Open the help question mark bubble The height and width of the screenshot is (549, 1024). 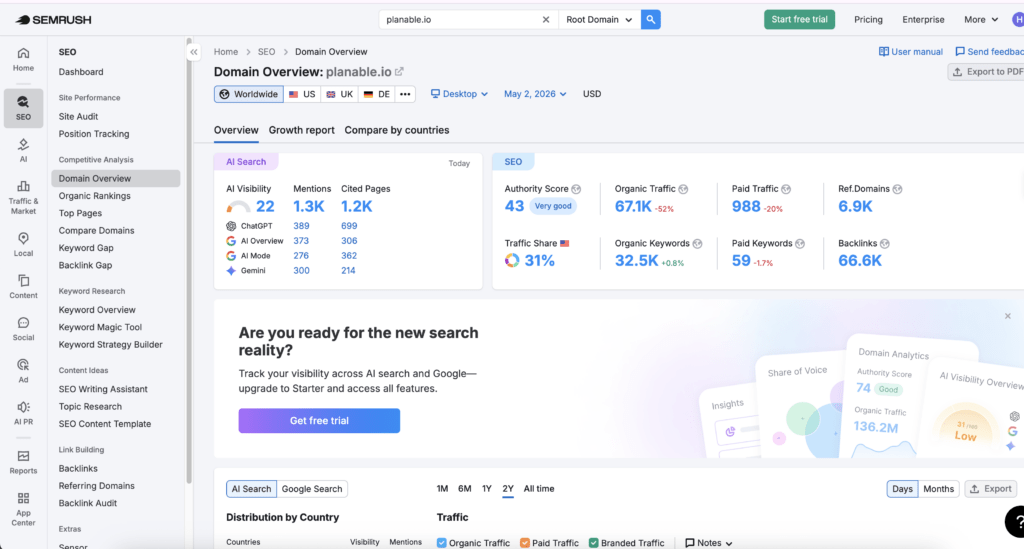tap(1016, 522)
